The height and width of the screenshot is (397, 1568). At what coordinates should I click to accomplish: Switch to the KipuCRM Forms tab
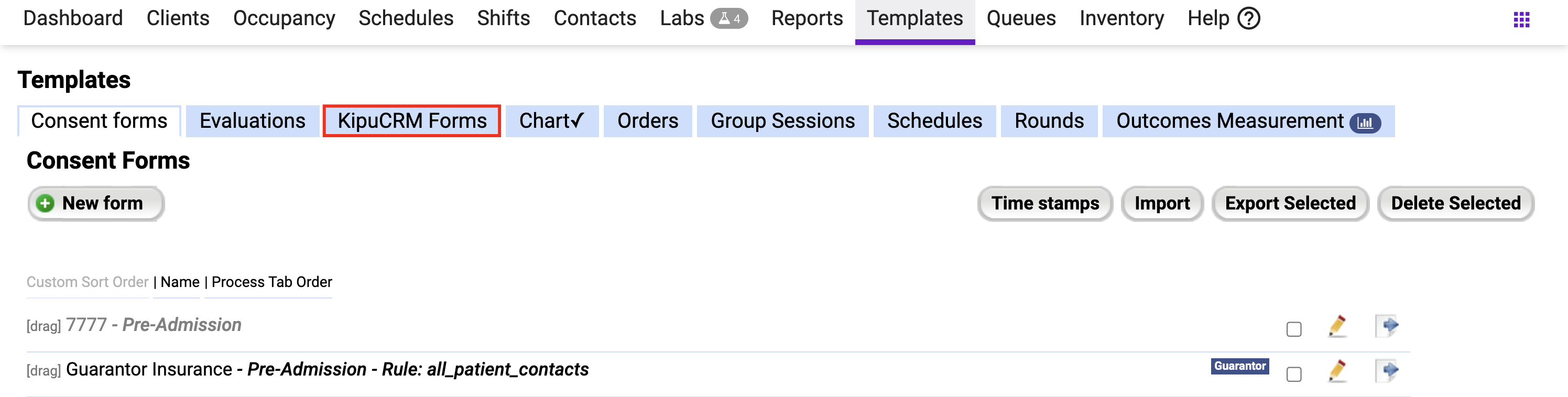(x=411, y=120)
